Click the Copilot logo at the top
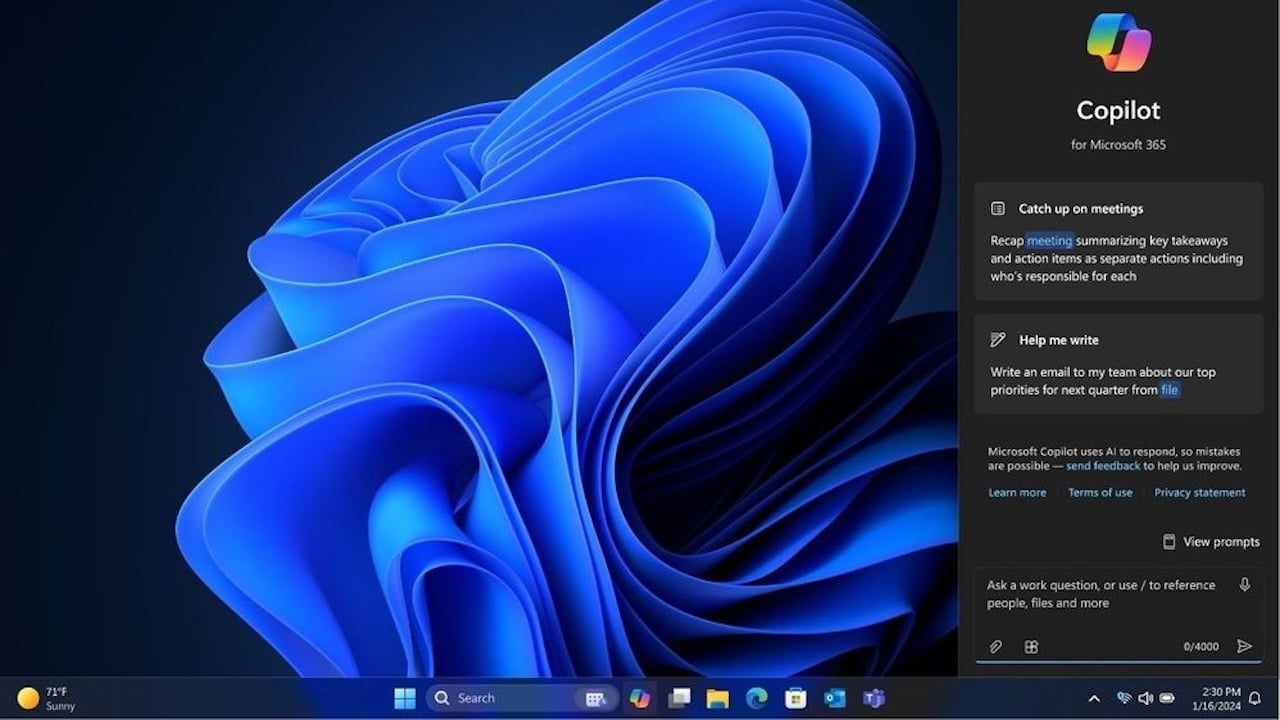The image size is (1280, 720). pyautogui.click(x=1117, y=42)
